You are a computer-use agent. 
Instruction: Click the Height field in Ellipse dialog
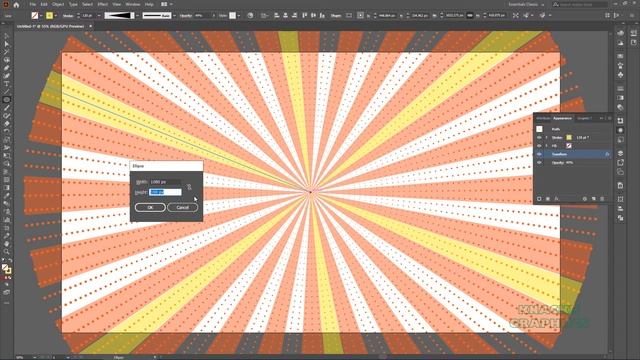click(x=165, y=192)
